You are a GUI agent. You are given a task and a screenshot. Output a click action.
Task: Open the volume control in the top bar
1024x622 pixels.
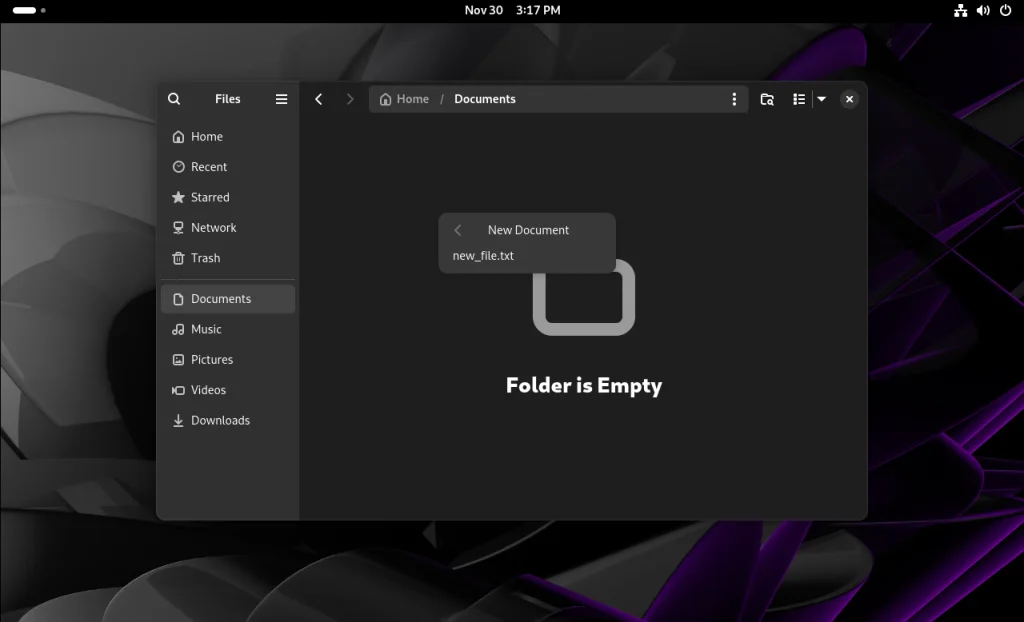pyautogui.click(x=983, y=10)
